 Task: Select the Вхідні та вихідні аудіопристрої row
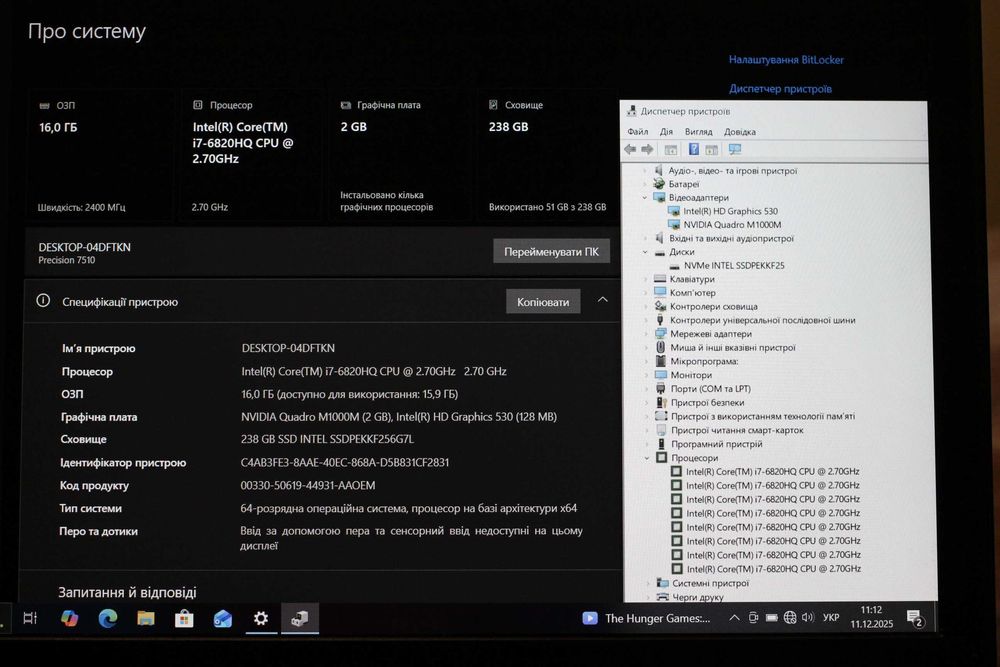coord(732,238)
